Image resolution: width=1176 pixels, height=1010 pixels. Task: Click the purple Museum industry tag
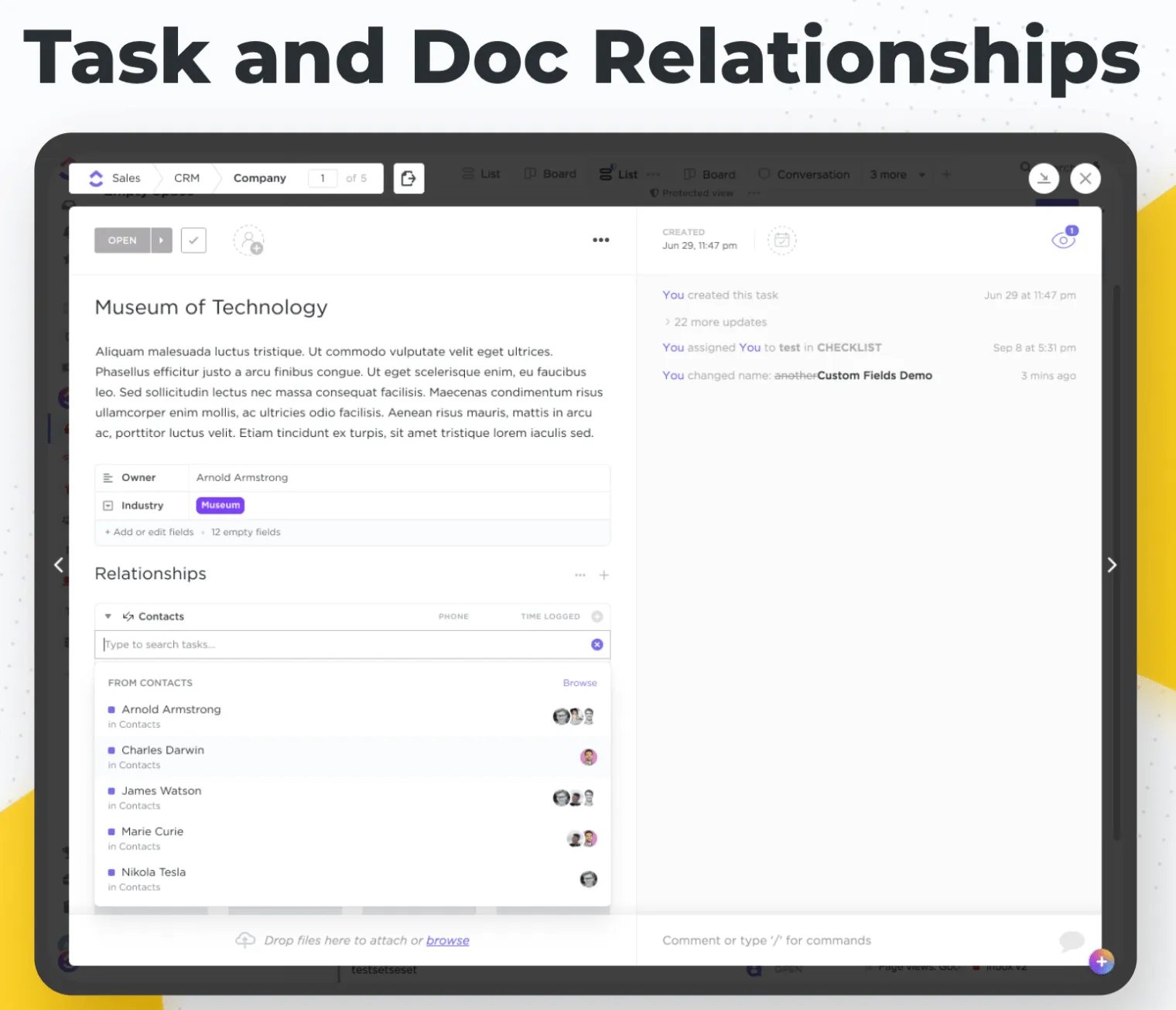(220, 505)
